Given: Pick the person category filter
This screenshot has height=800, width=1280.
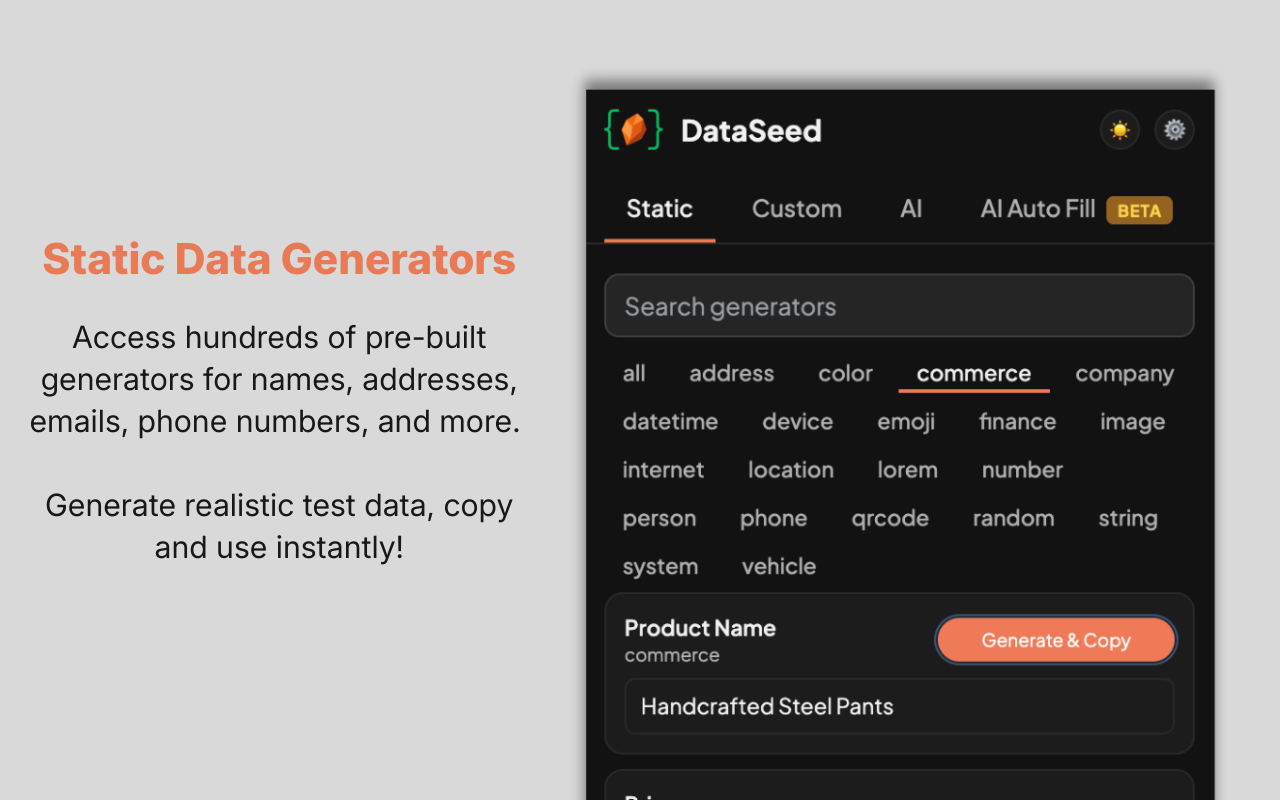Looking at the screenshot, I should coord(659,518).
